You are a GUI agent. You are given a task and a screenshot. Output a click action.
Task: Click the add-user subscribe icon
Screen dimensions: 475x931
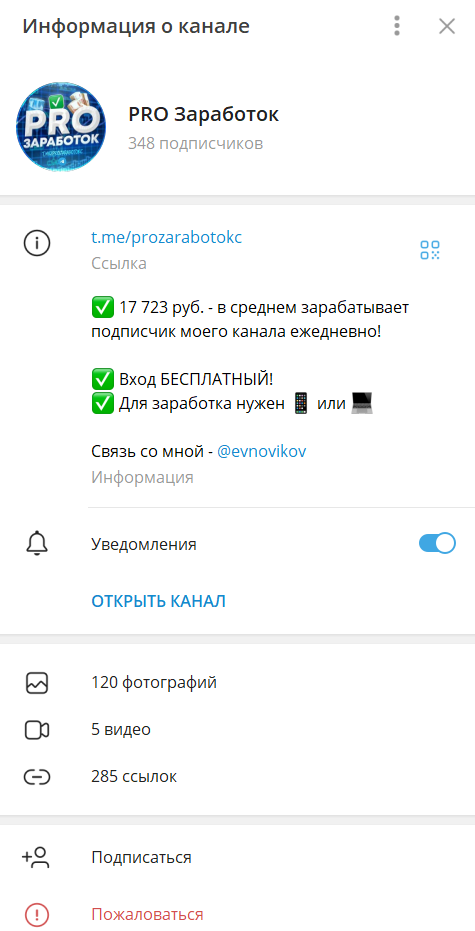pyautogui.click(x=36, y=857)
